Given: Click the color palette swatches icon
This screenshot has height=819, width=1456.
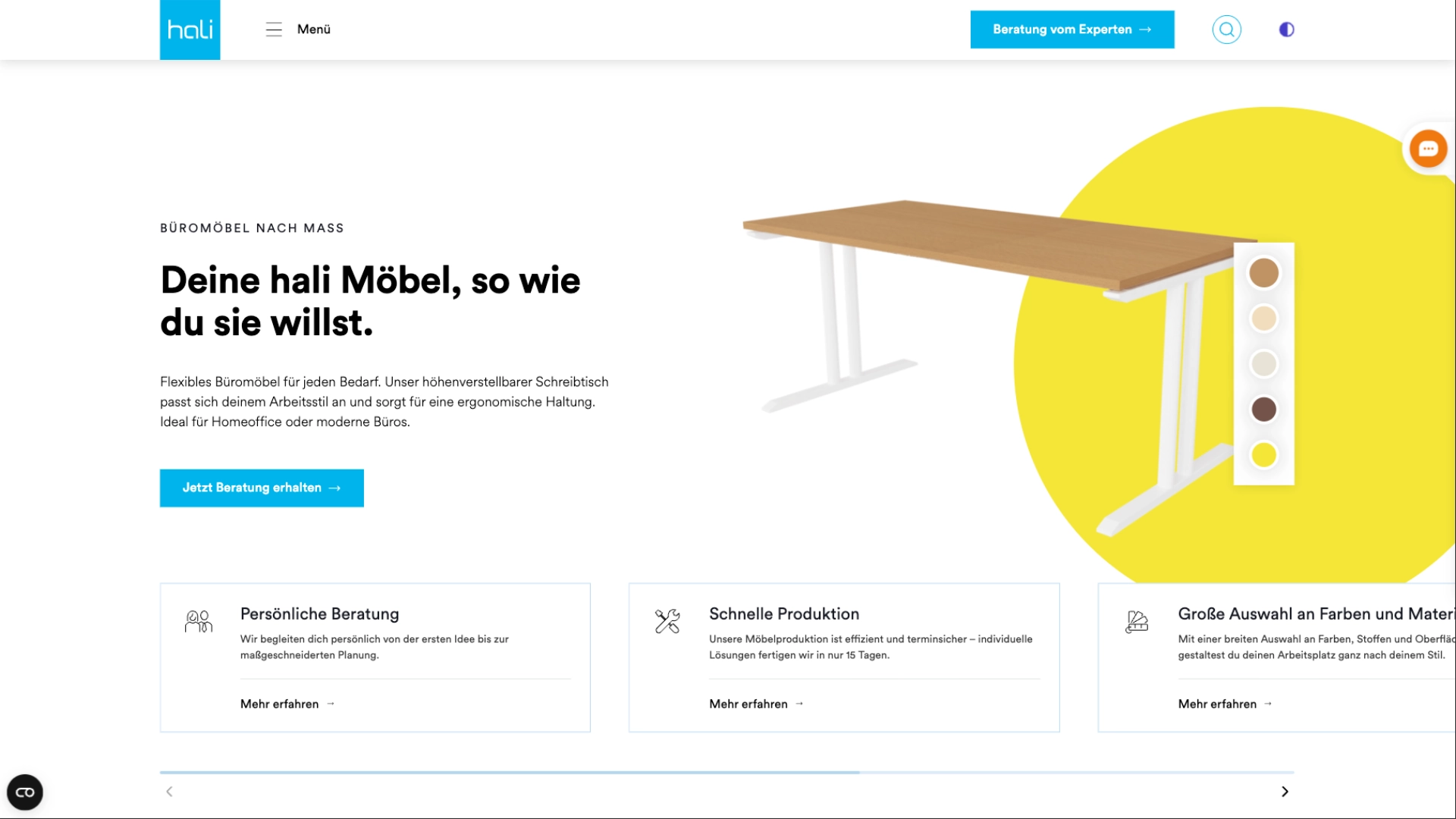Looking at the screenshot, I should (1136, 622).
